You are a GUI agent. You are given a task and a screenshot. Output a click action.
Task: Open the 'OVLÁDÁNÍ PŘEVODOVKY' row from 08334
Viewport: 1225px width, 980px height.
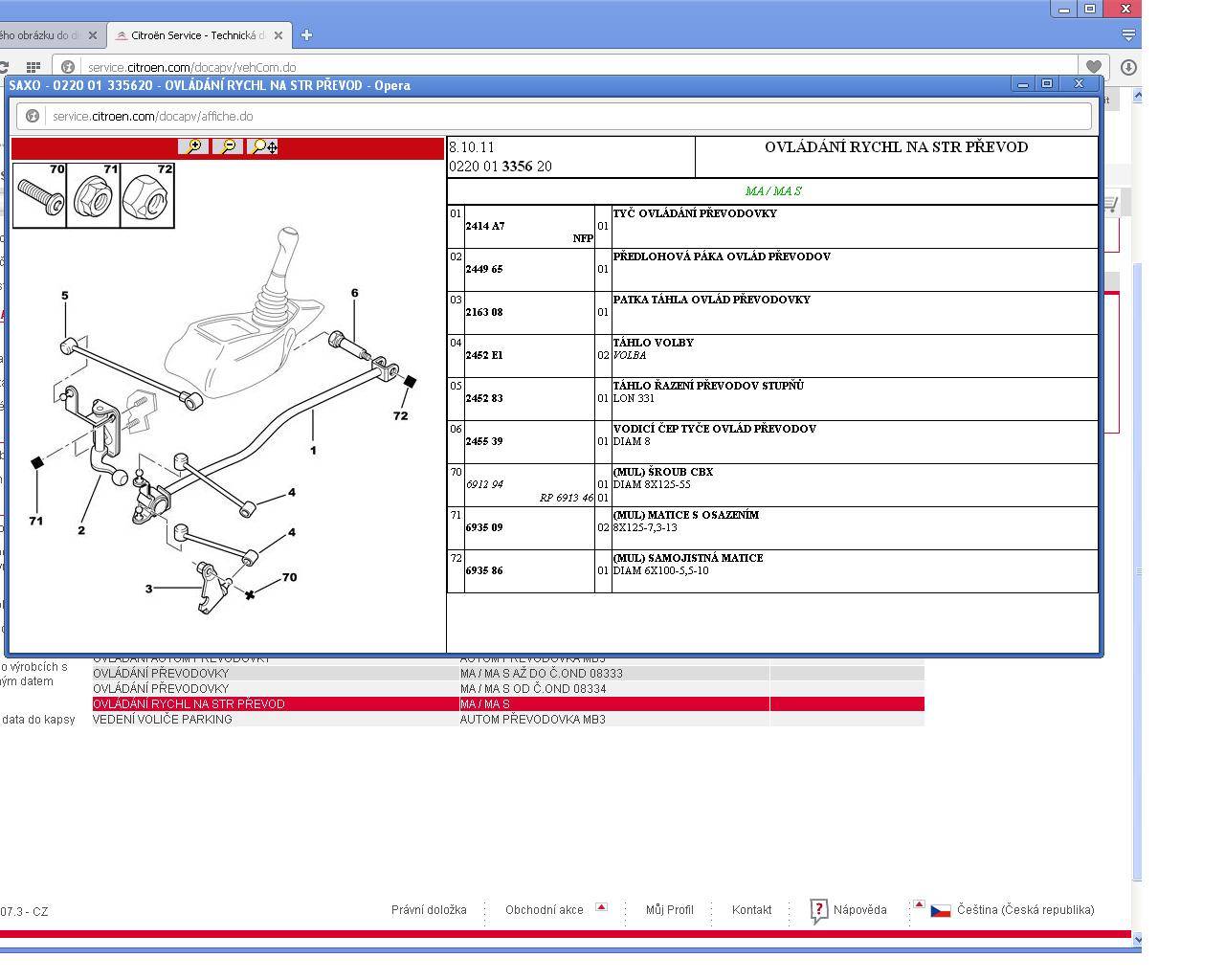(508, 689)
